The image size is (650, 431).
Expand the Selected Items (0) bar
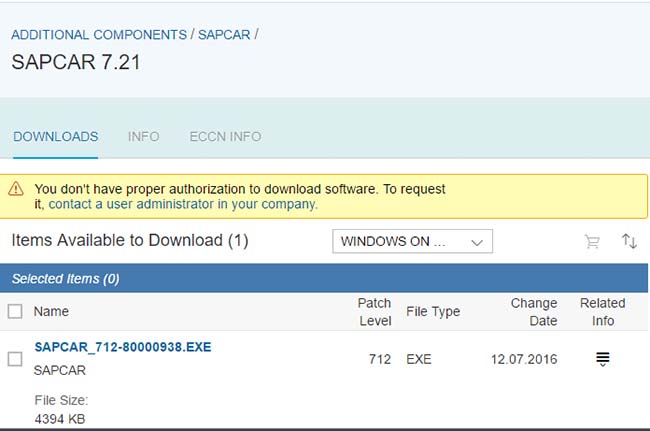click(x=324, y=278)
